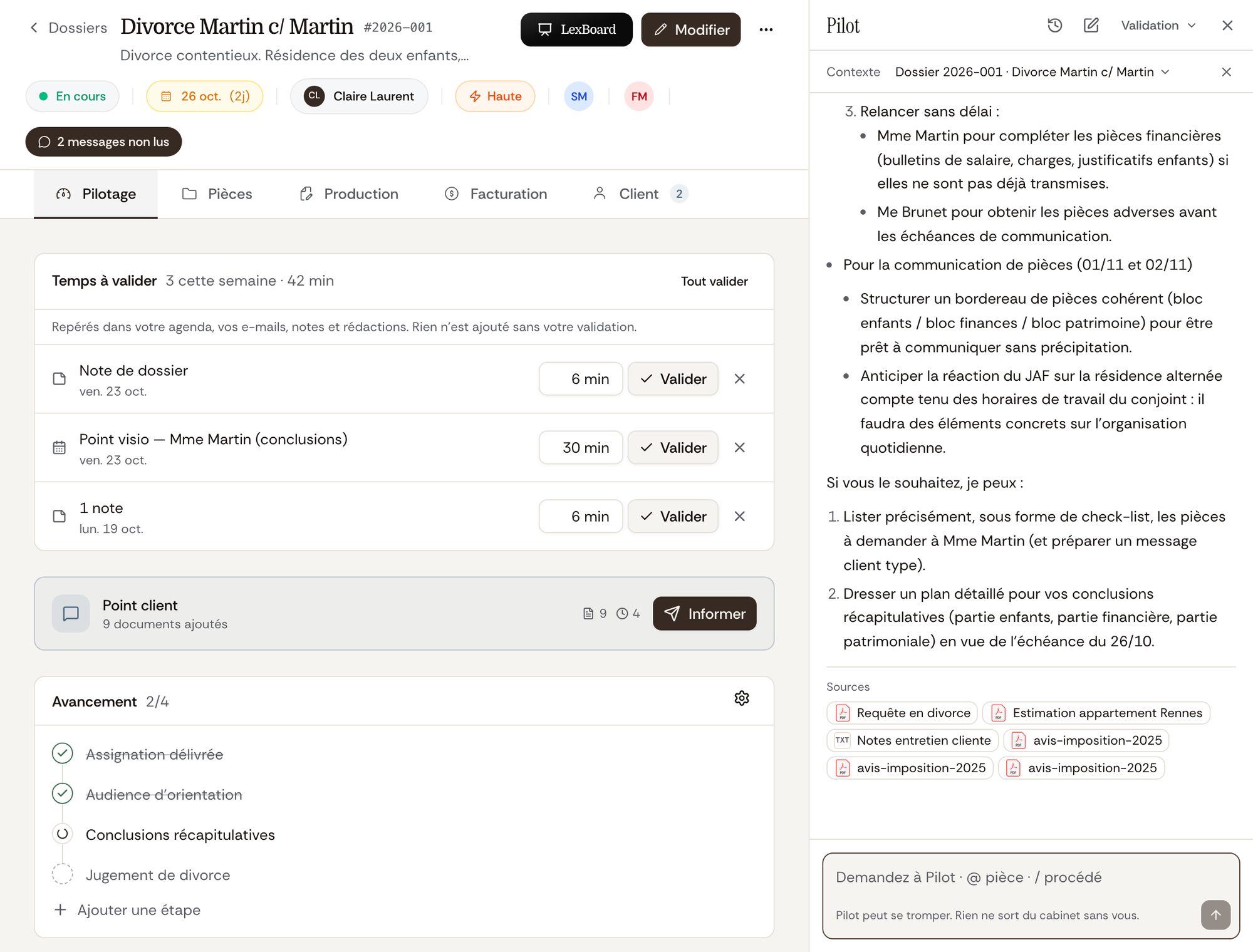Open the history icon in Pilot panel
The image size is (1253, 952).
click(1055, 25)
